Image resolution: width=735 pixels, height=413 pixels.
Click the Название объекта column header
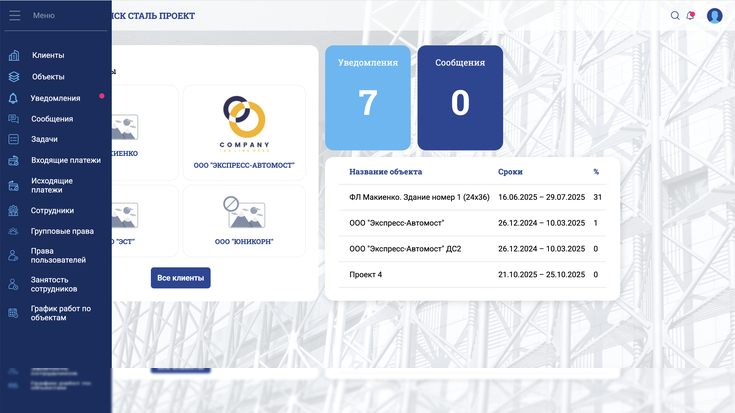pos(385,172)
